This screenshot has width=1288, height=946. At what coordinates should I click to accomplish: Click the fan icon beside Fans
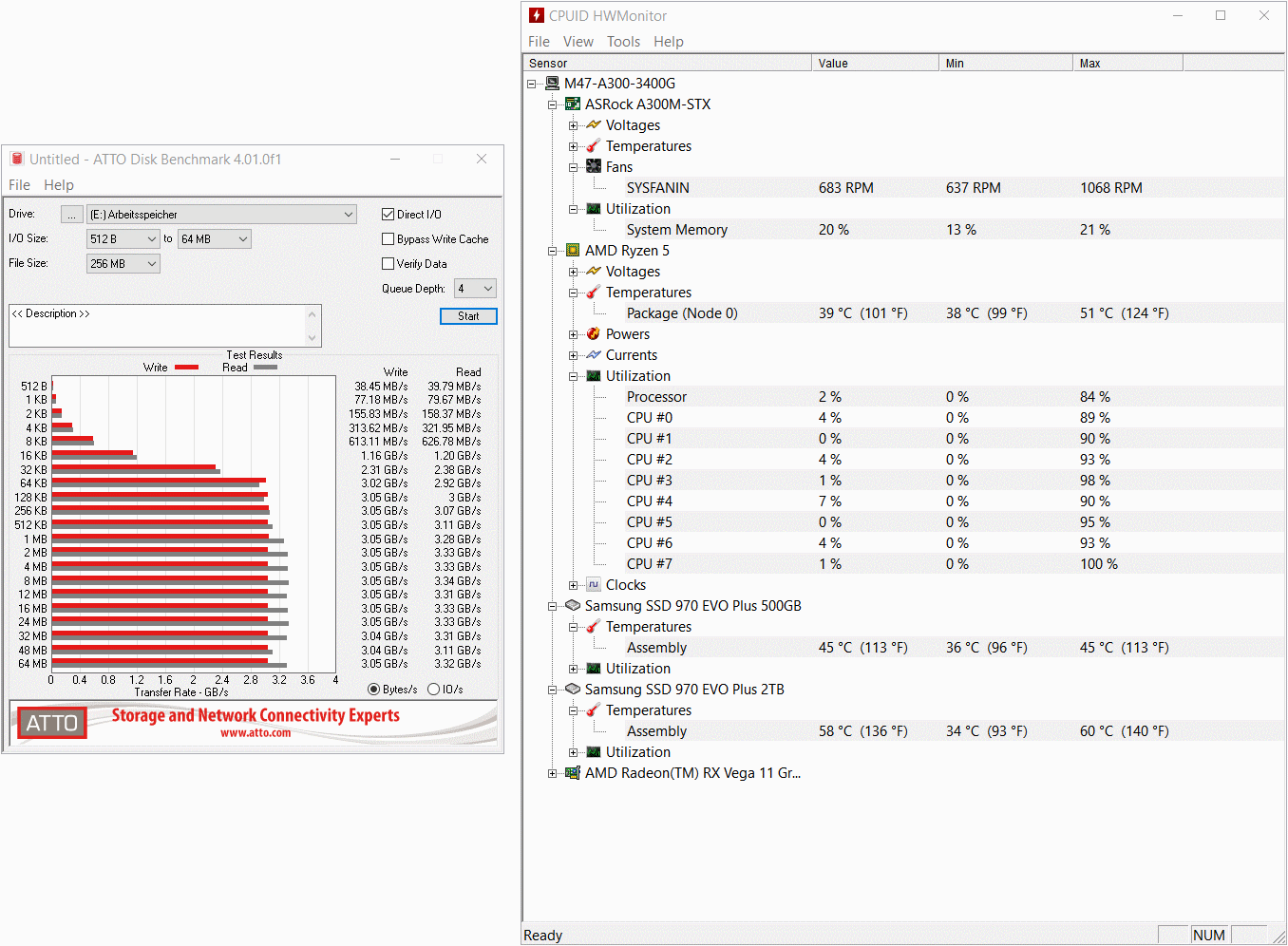coord(594,167)
